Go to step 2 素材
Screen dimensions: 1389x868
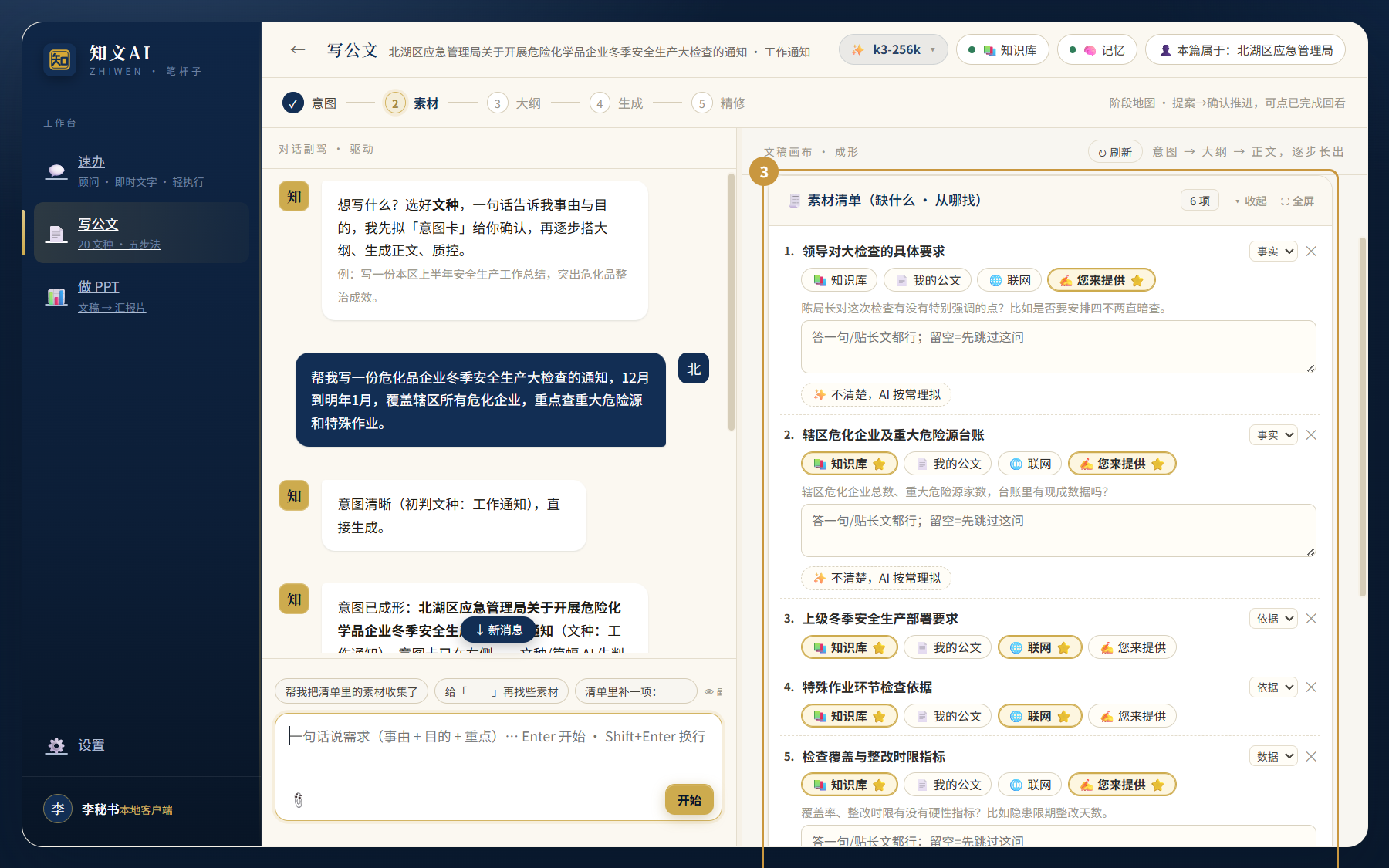coord(411,103)
